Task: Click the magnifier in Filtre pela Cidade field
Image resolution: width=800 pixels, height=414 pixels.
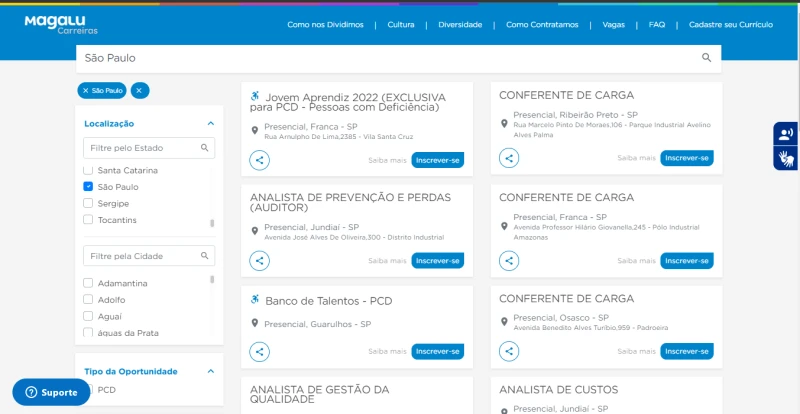Action: pyautogui.click(x=205, y=256)
